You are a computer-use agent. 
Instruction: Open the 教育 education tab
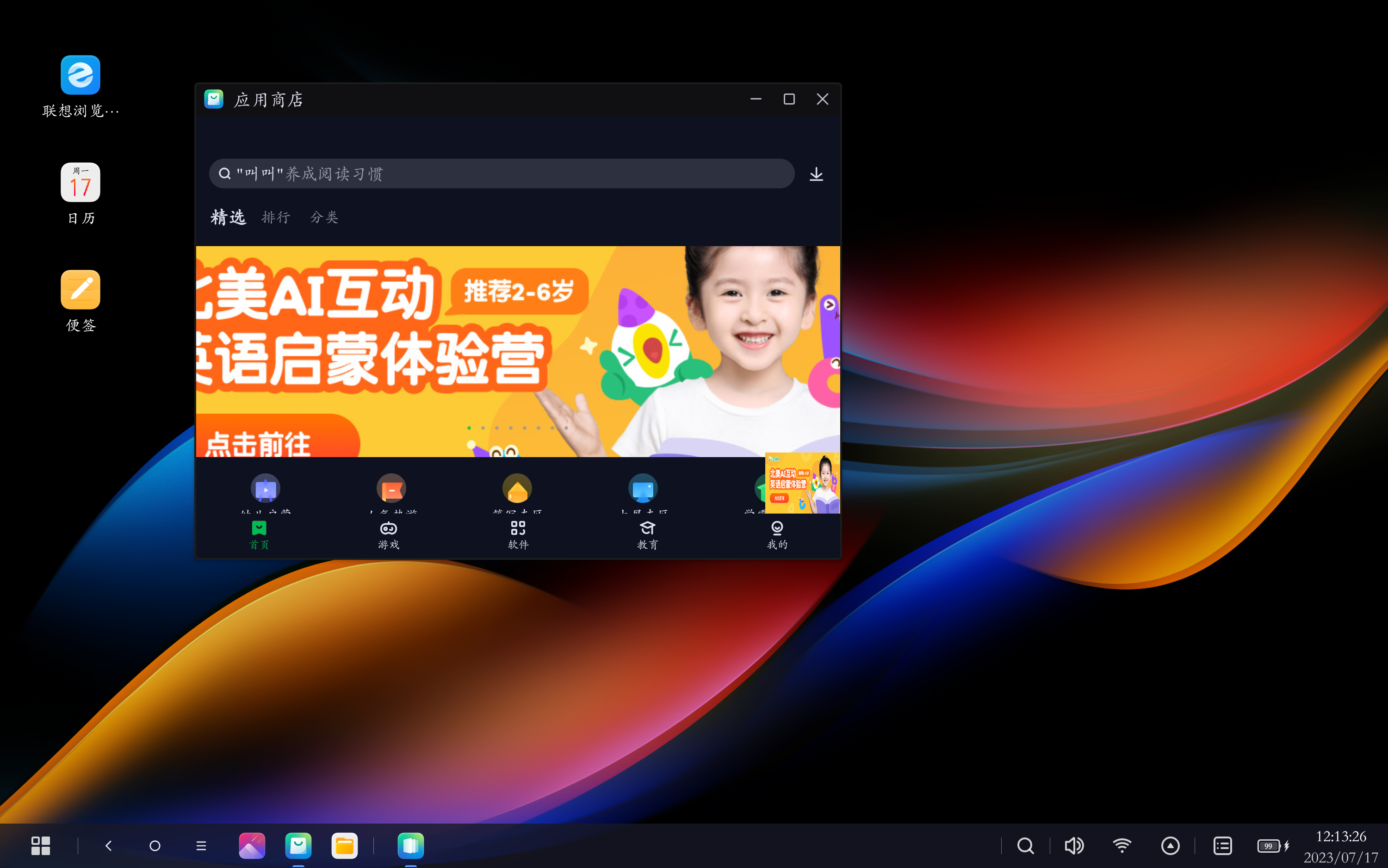(x=648, y=535)
